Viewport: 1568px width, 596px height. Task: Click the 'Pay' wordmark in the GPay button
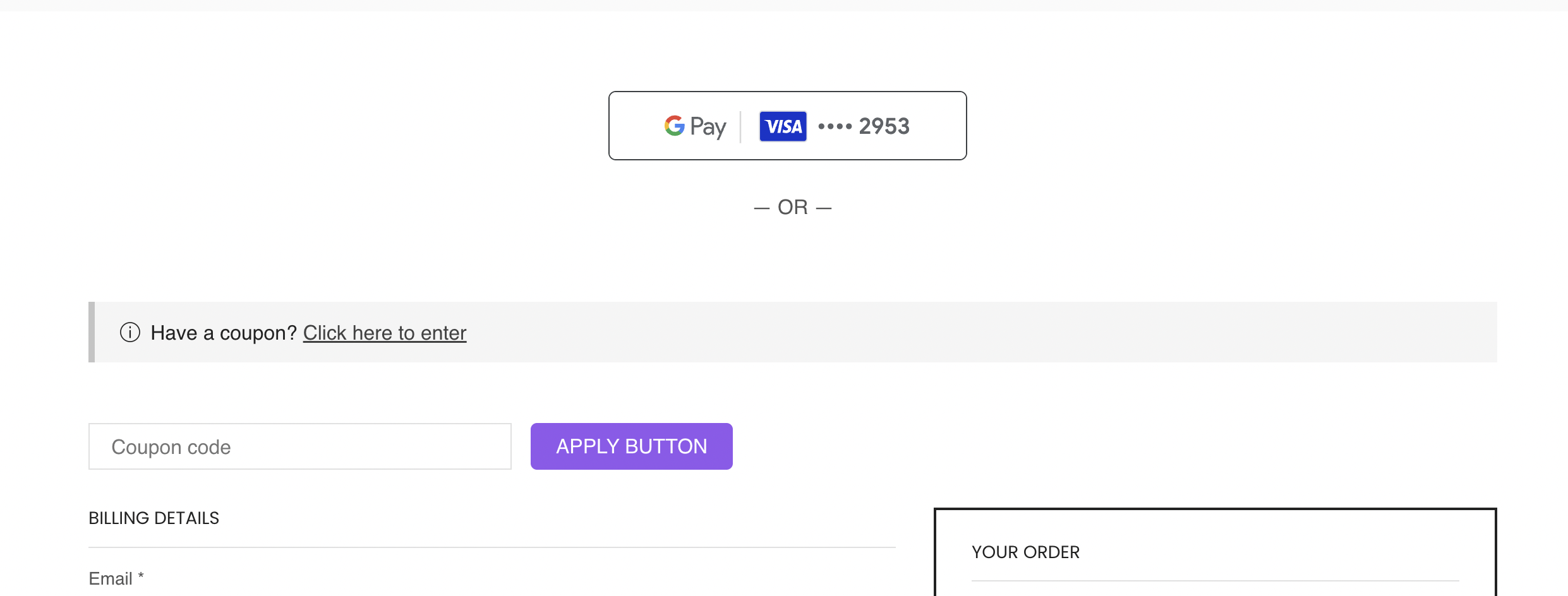(x=708, y=128)
